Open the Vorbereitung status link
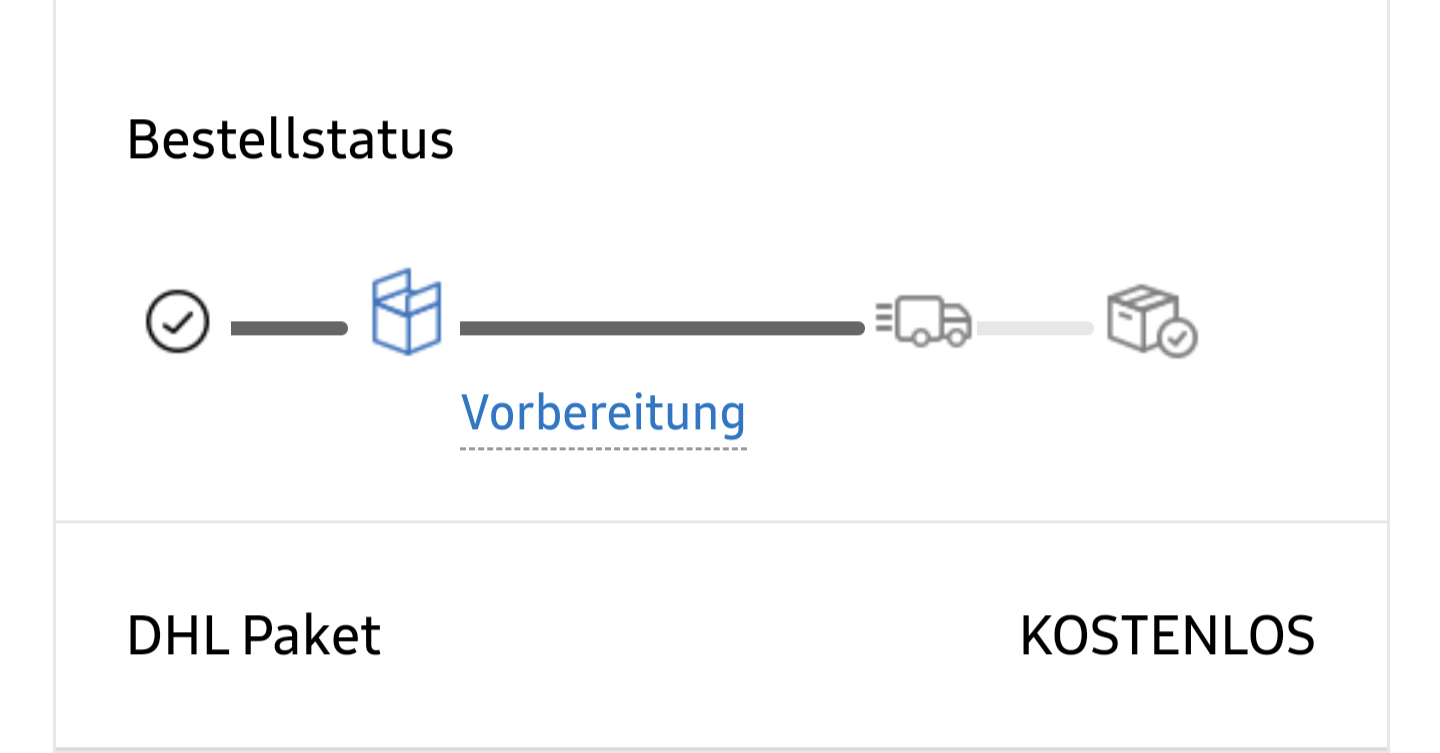 coord(603,411)
